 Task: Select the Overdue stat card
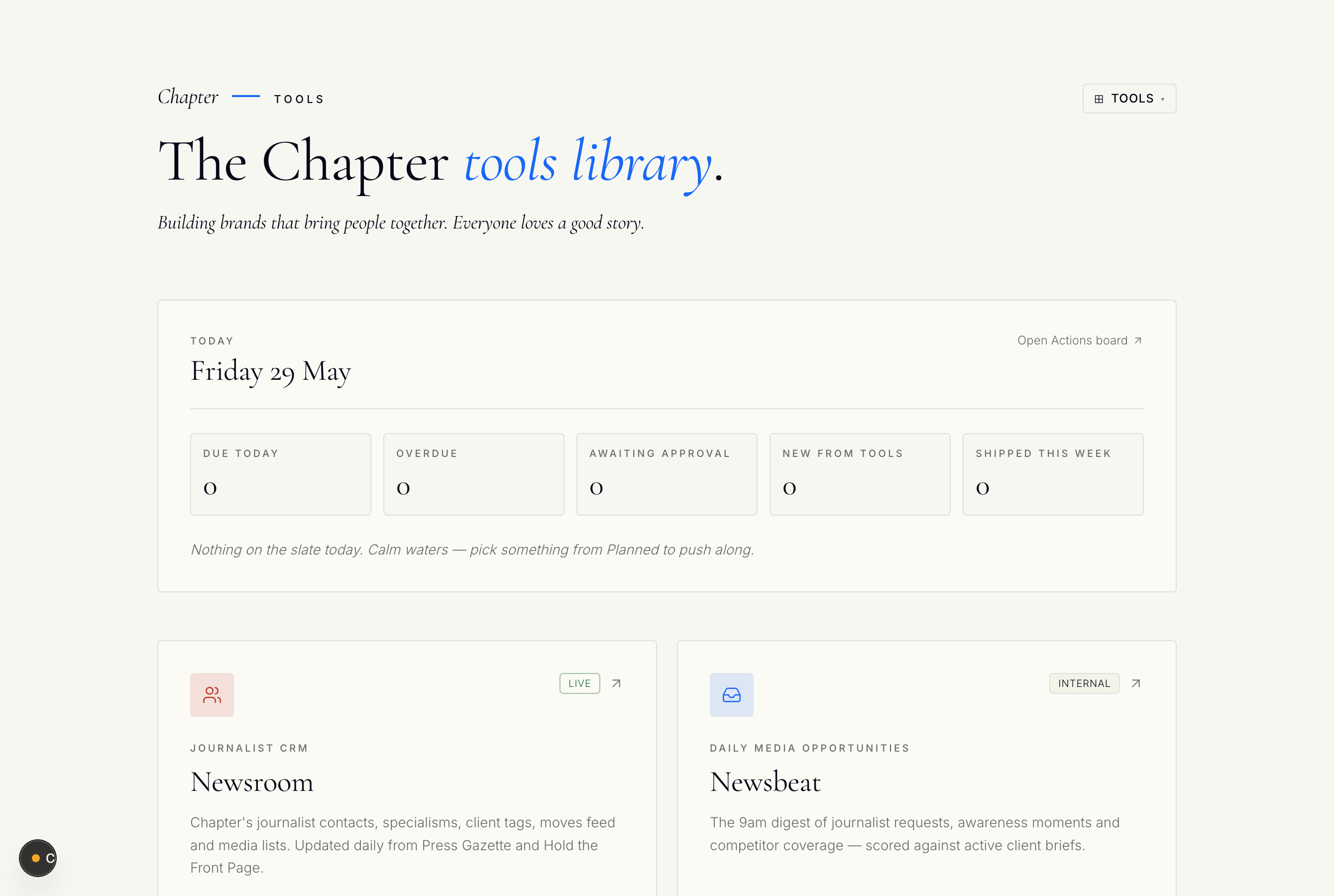point(473,474)
